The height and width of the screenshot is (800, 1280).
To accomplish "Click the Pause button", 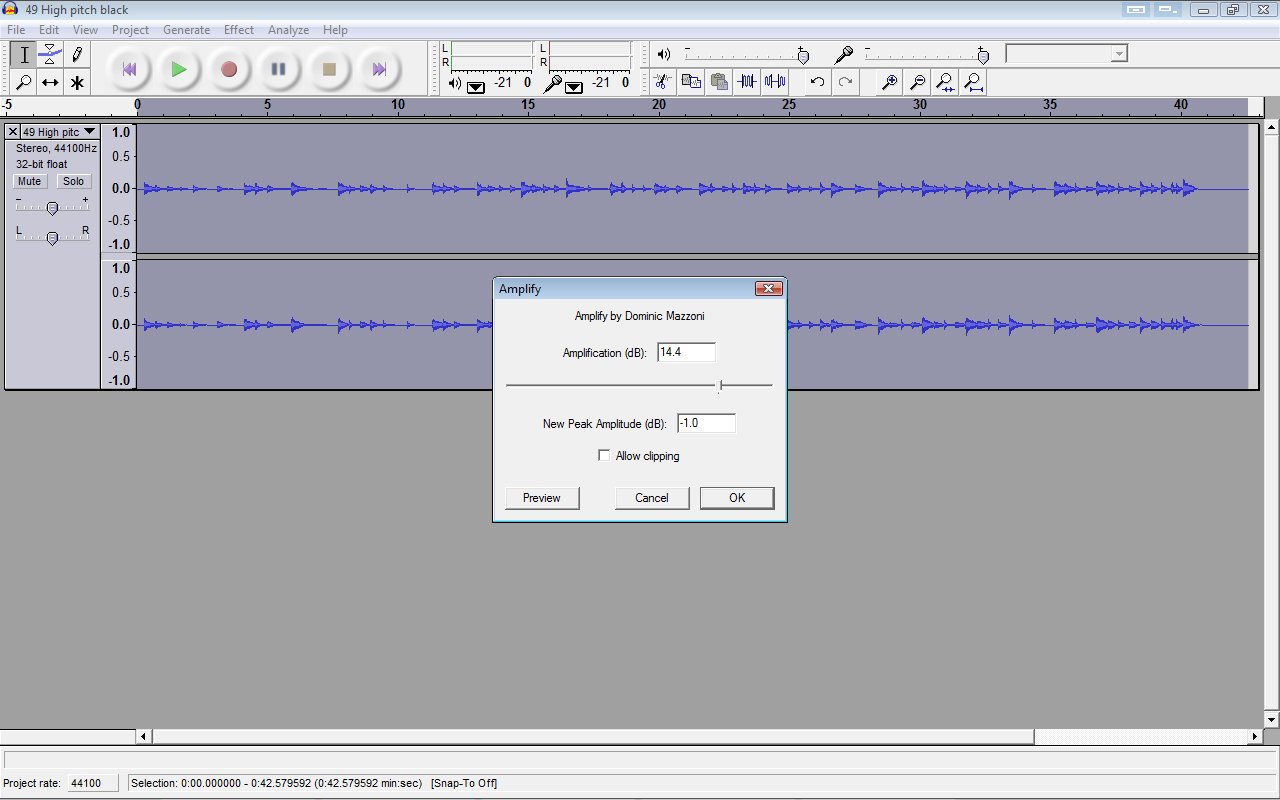I will coord(279,69).
